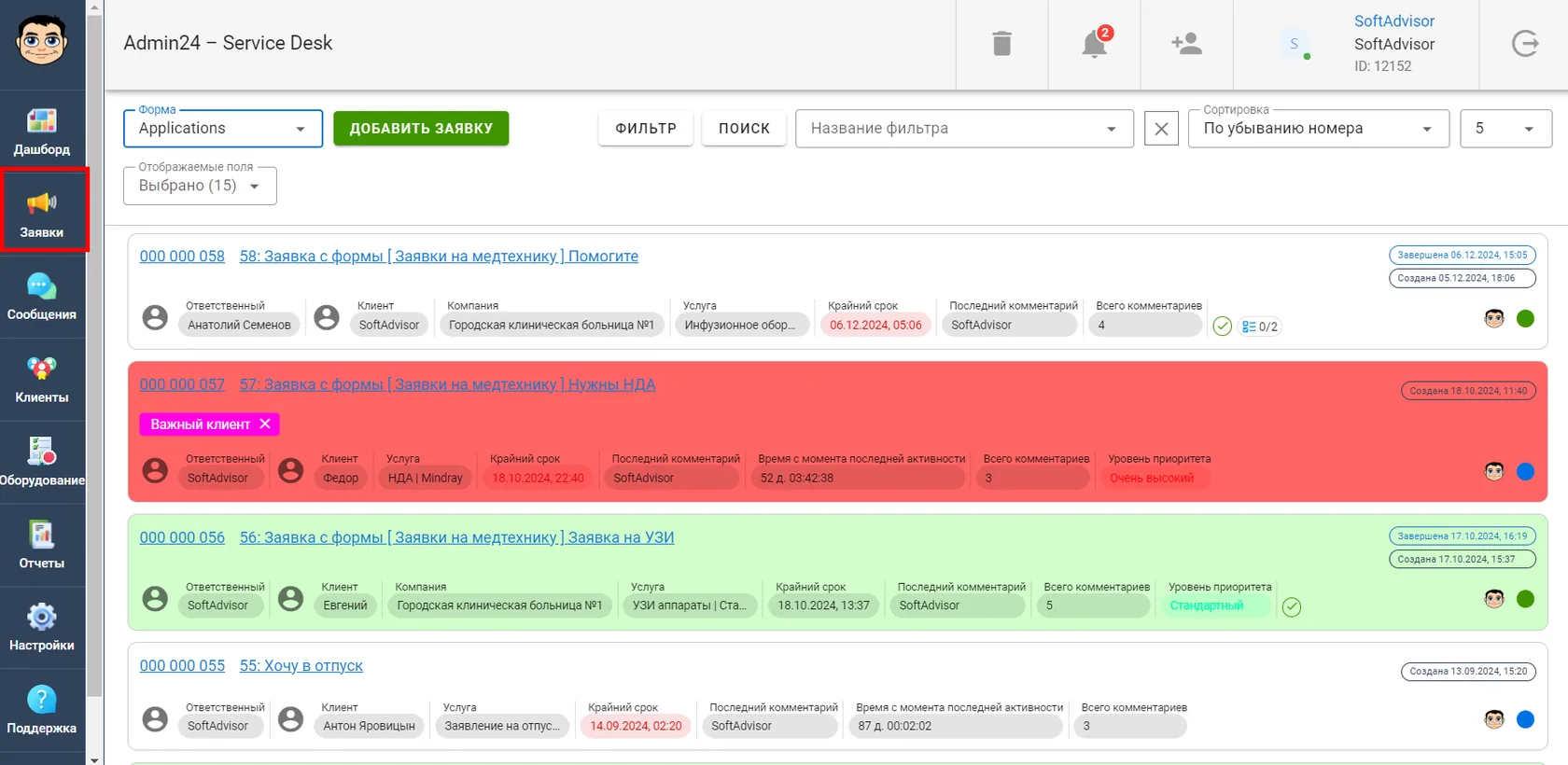Open checklist 0/2 on ticket 58
This screenshot has height=765, width=1568.
pos(1260,327)
